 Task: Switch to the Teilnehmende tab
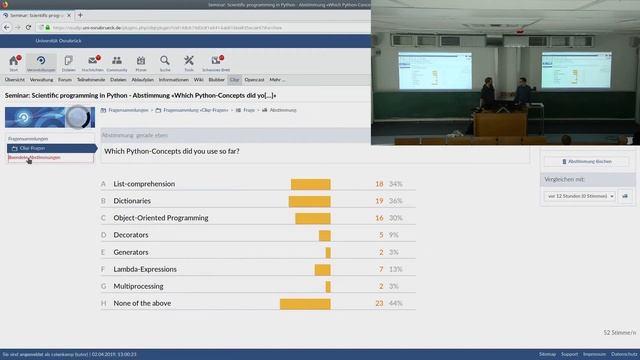[91, 80]
